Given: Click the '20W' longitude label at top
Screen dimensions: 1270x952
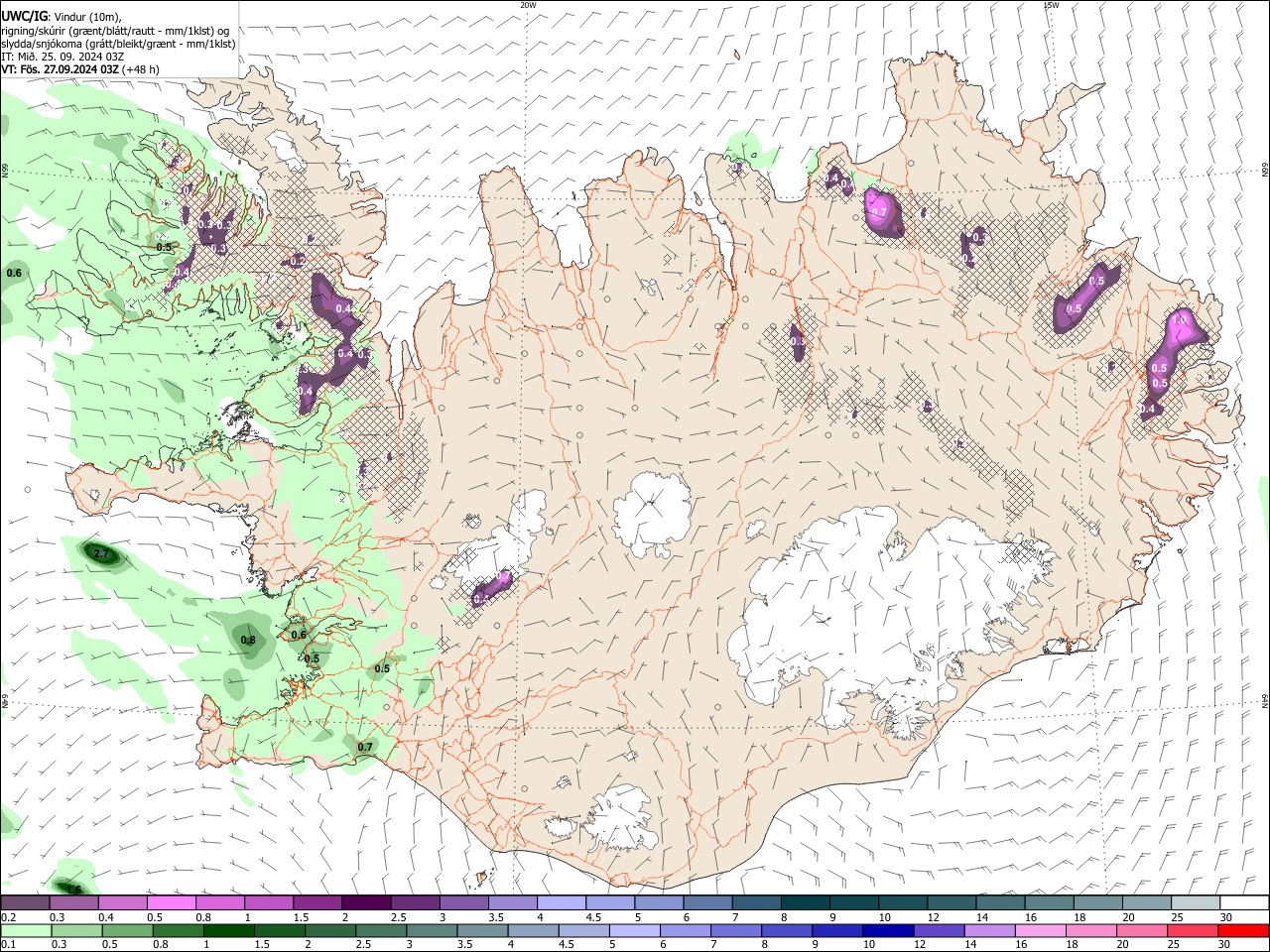Looking at the screenshot, I should tap(528, 5).
